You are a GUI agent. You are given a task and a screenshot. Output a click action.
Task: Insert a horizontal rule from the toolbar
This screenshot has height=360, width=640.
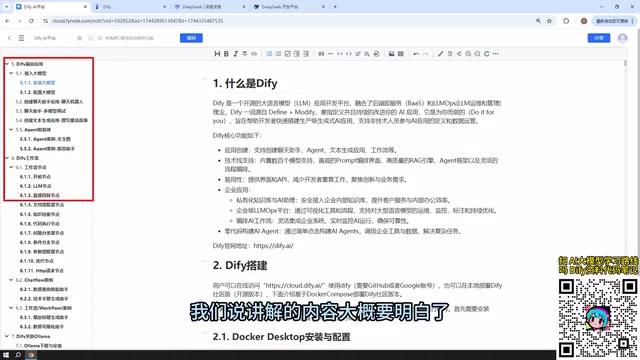pos(330,54)
